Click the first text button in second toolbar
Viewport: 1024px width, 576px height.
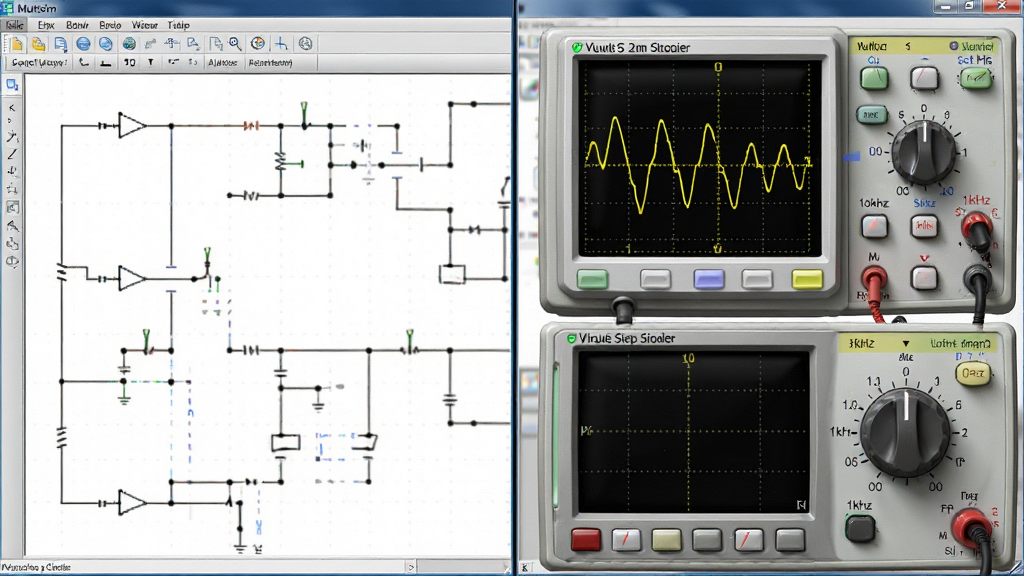(x=39, y=63)
